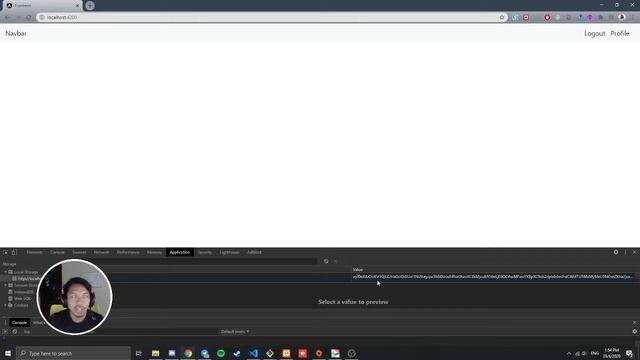
Task: Show hidden system tray icons
Action: coord(569,353)
